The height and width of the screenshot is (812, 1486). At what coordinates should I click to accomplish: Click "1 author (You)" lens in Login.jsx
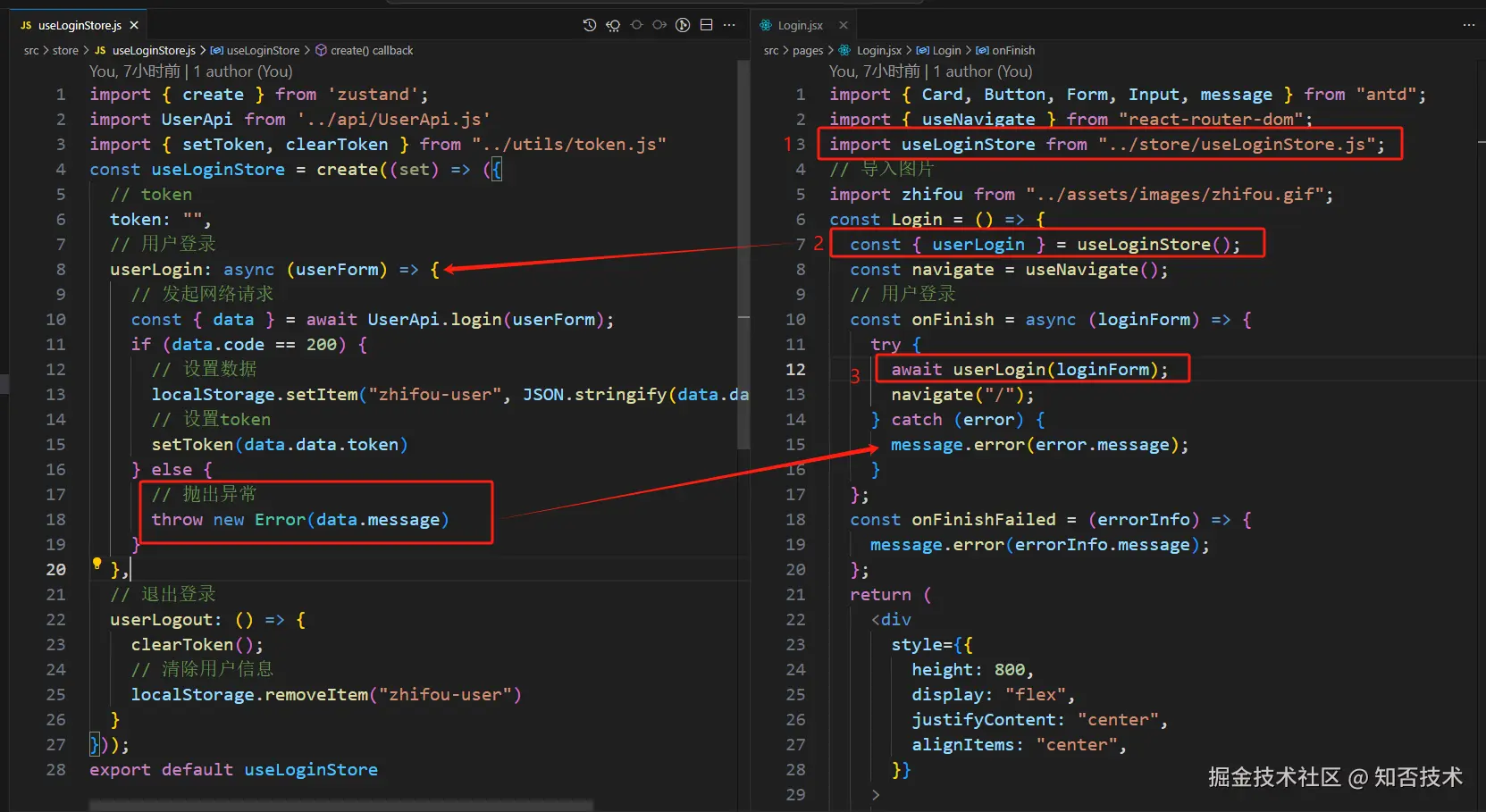(x=983, y=71)
